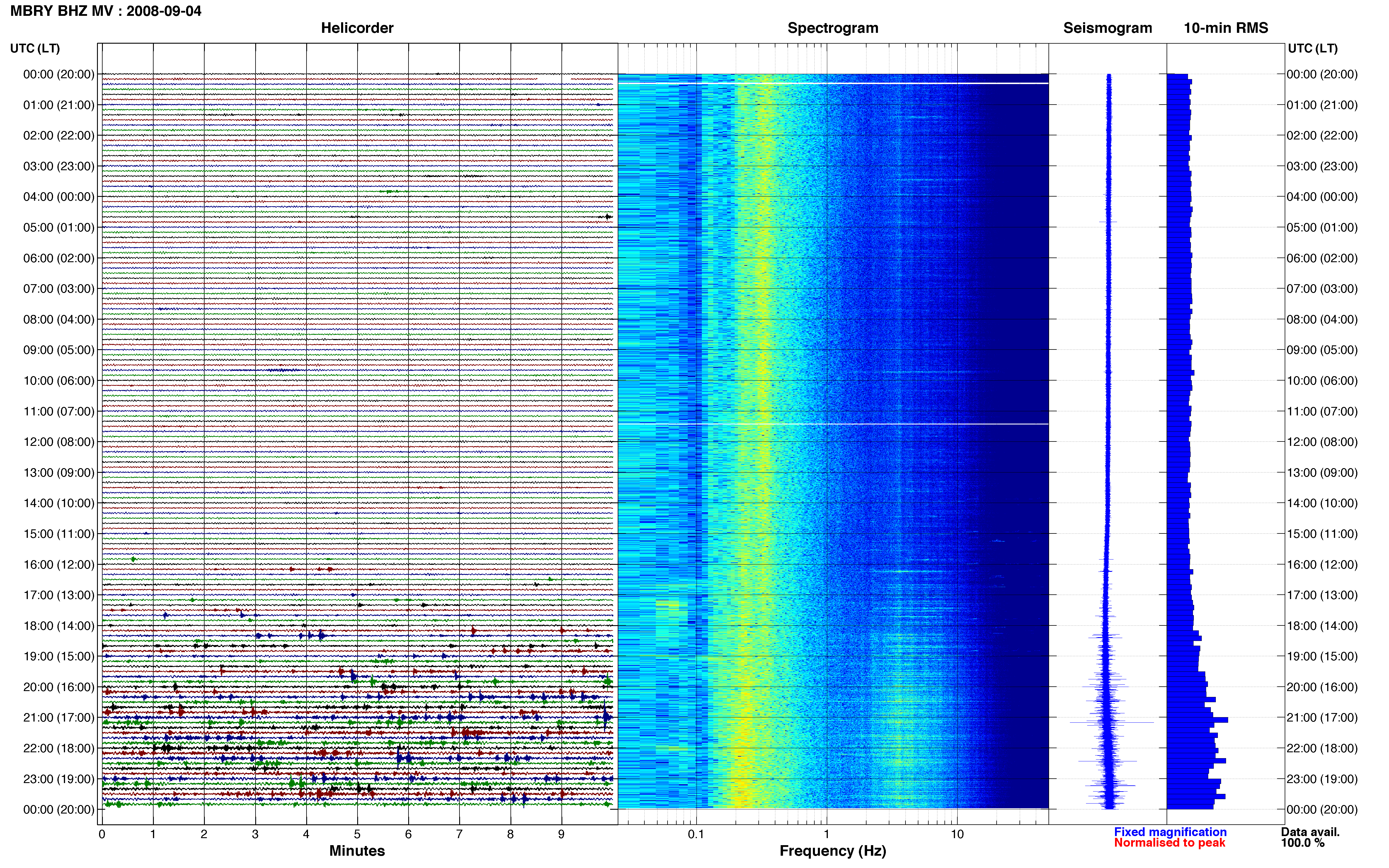Screen dimensions: 1389x868
Task: Click left time label '06:00 (02:00)'
Action: click(x=59, y=258)
